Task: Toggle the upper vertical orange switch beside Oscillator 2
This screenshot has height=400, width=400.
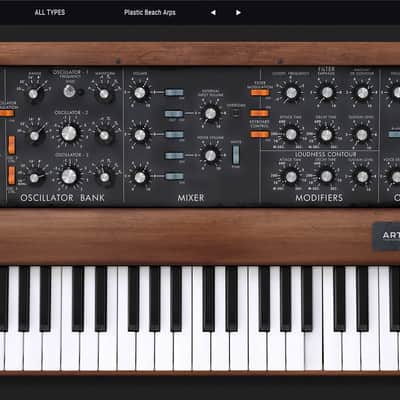Action: (x=12, y=145)
